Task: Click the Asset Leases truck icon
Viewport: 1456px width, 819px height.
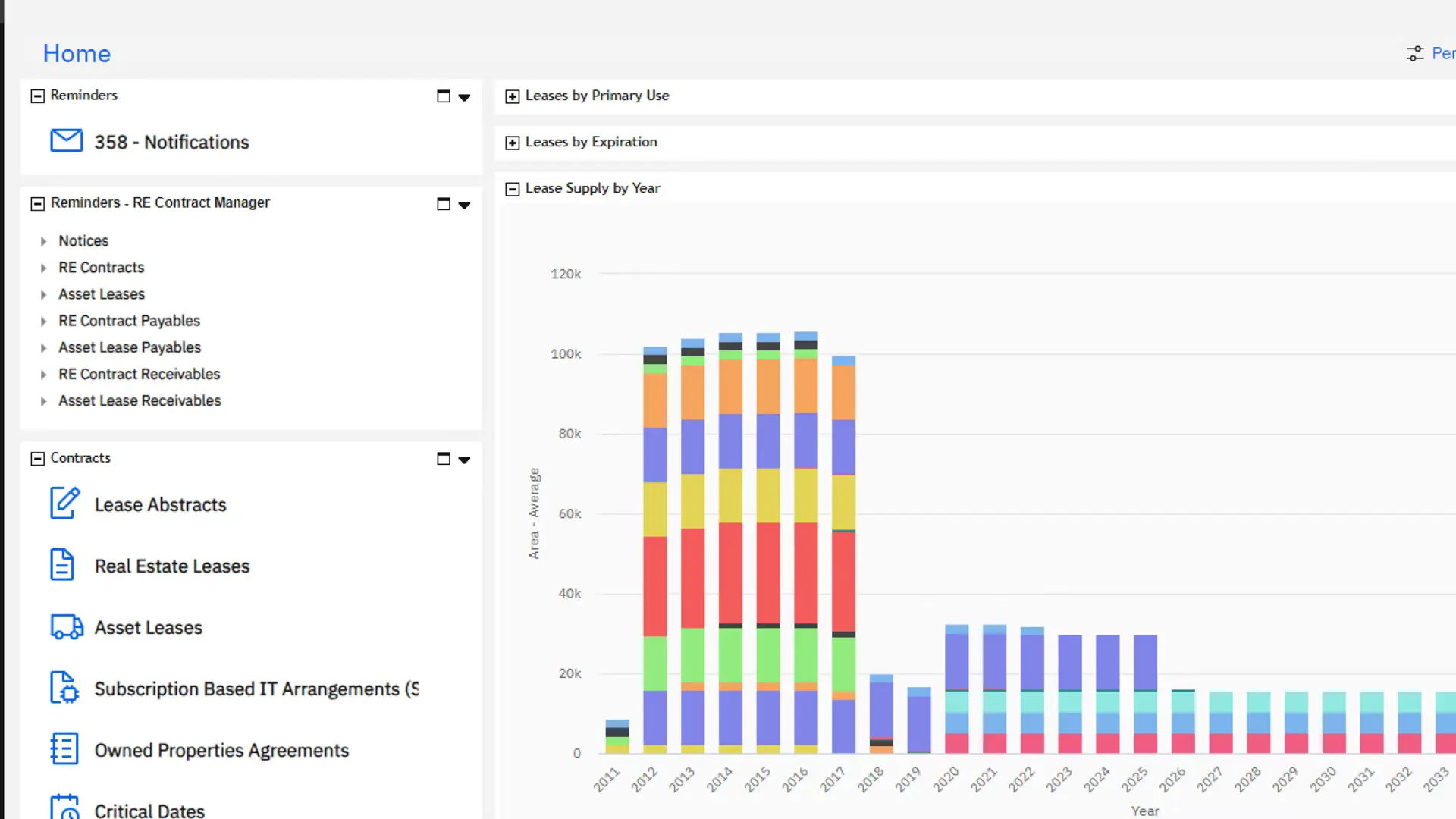Action: (67, 627)
